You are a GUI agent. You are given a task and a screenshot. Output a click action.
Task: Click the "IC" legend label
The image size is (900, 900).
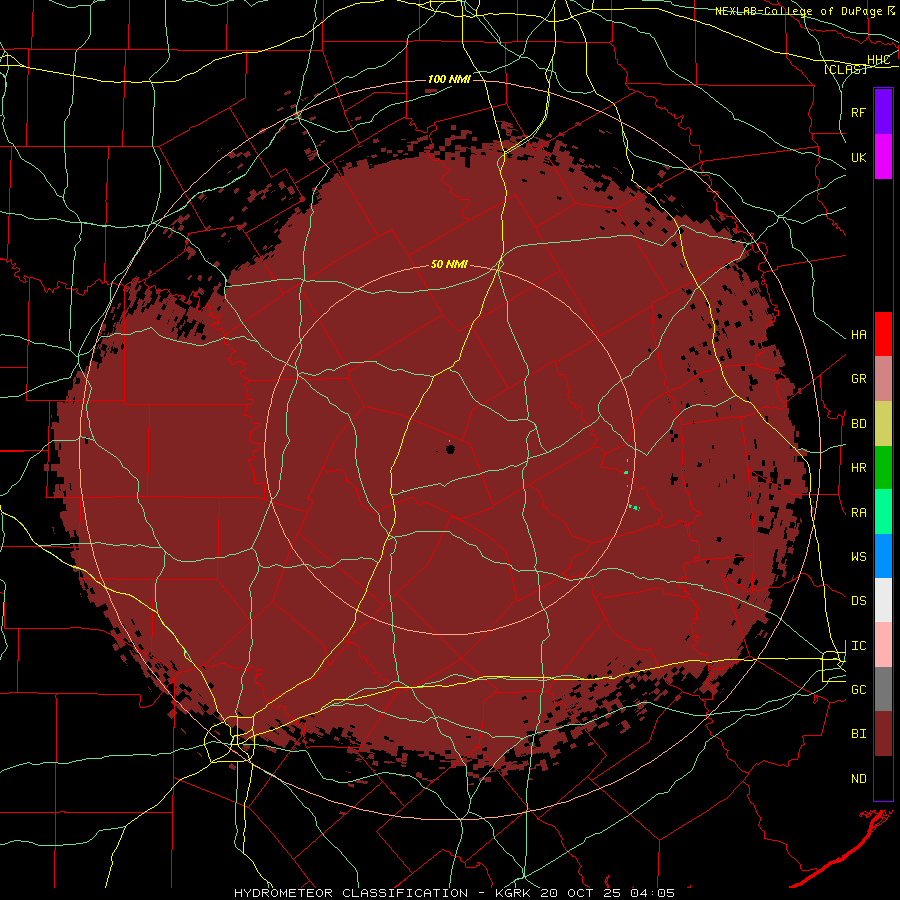click(x=859, y=646)
